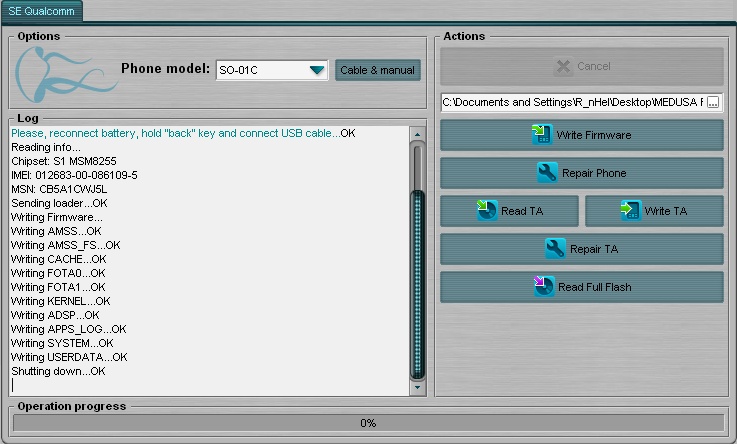The width and height of the screenshot is (737, 447).
Task: Click the Write Firmware label
Action: (594, 135)
